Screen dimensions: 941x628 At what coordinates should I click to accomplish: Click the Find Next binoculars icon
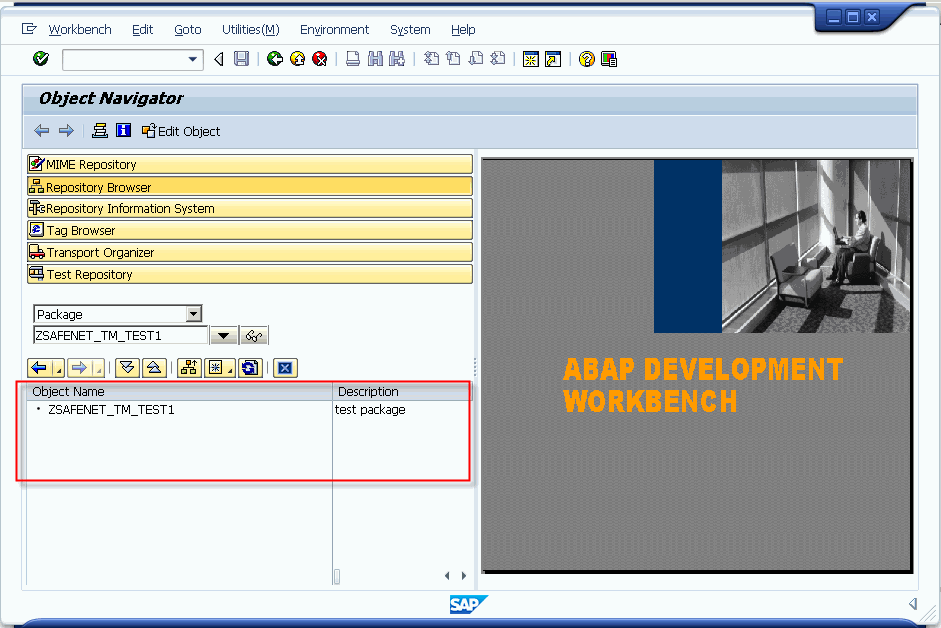point(397,59)
